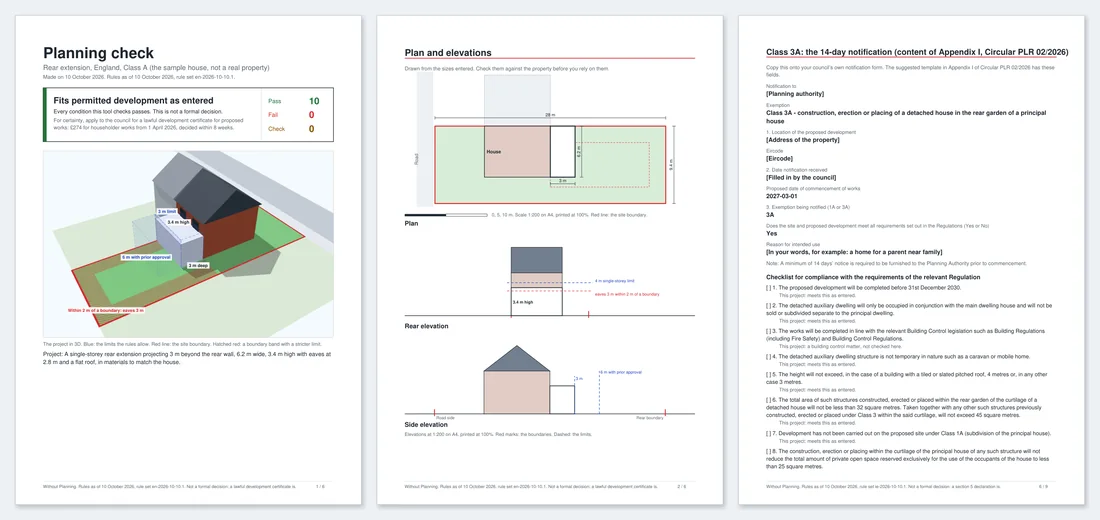The image size is (1100, 520).
Task: Click the '3 m deep' label in the 3D view
Action: pyautogui.click(x=199, y=266)
